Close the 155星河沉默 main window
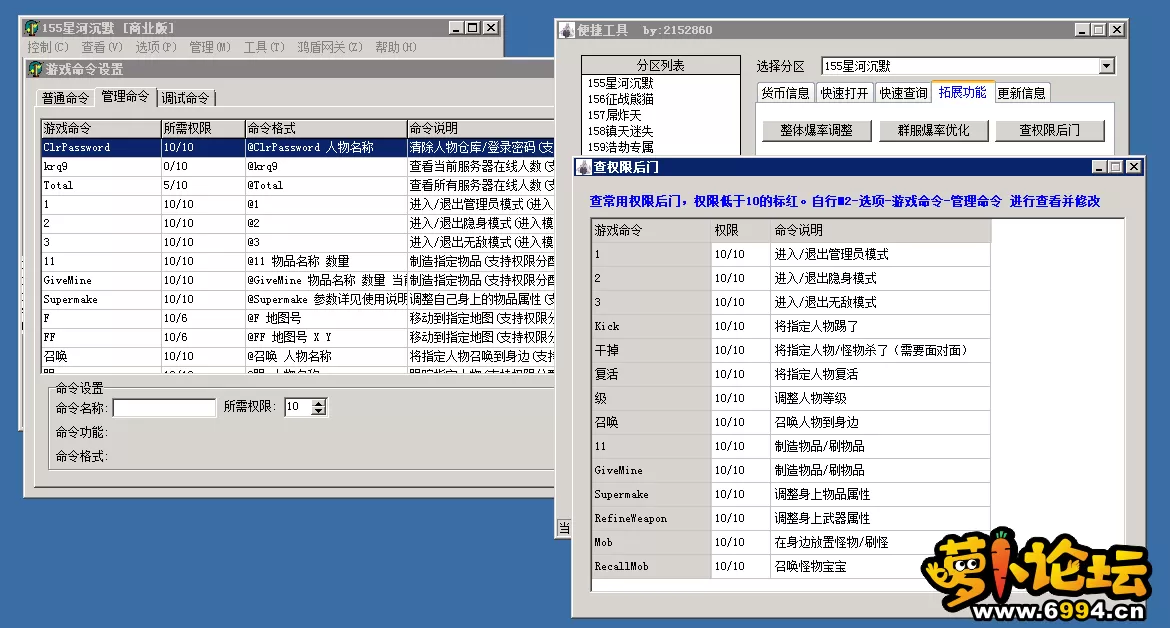This screenshot has height=628, width=1170. pyautogui.click(x=491, y=28)
